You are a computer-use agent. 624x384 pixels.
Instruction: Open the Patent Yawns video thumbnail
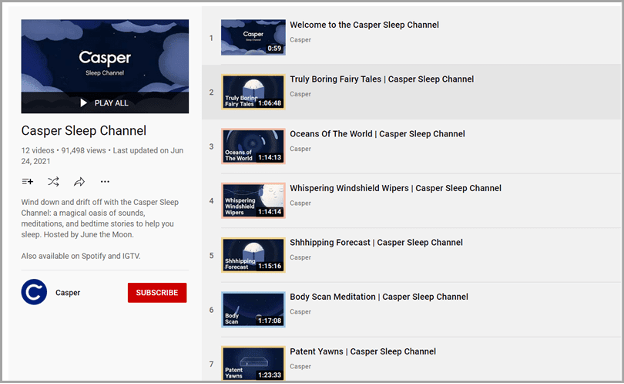[254, 363]
